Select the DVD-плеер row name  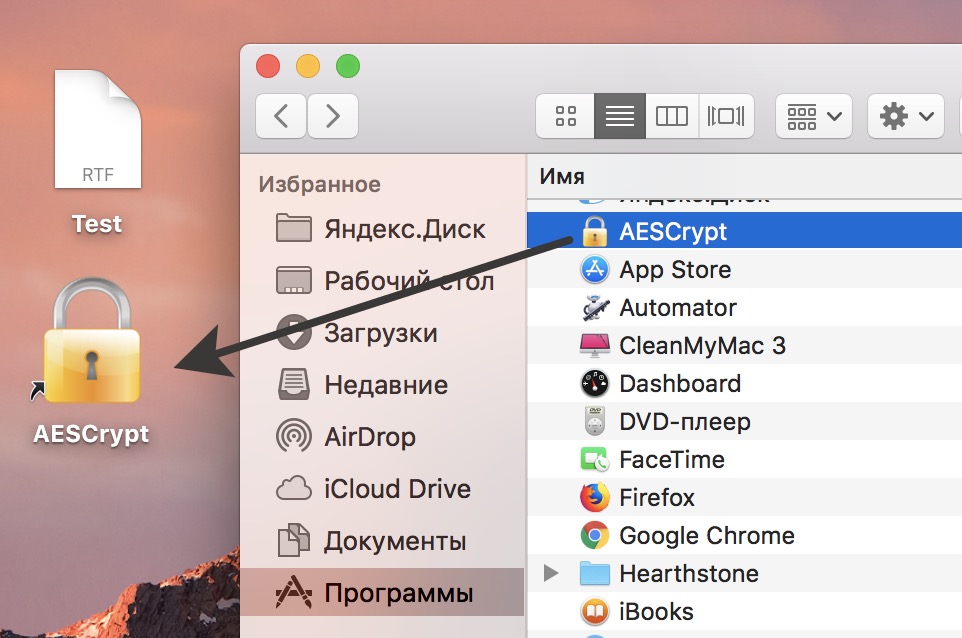point(685,422)
